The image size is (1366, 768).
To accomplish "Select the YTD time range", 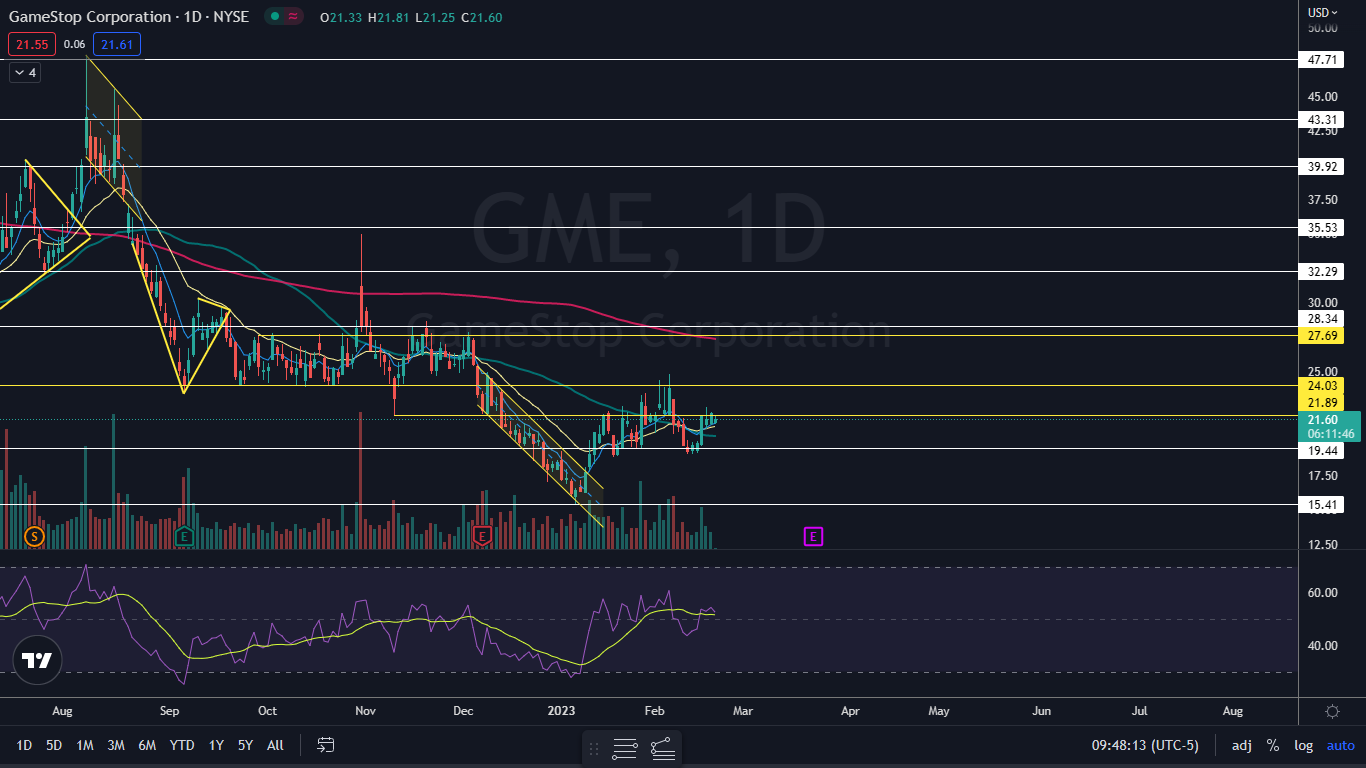I will click(x=182, y=745).
